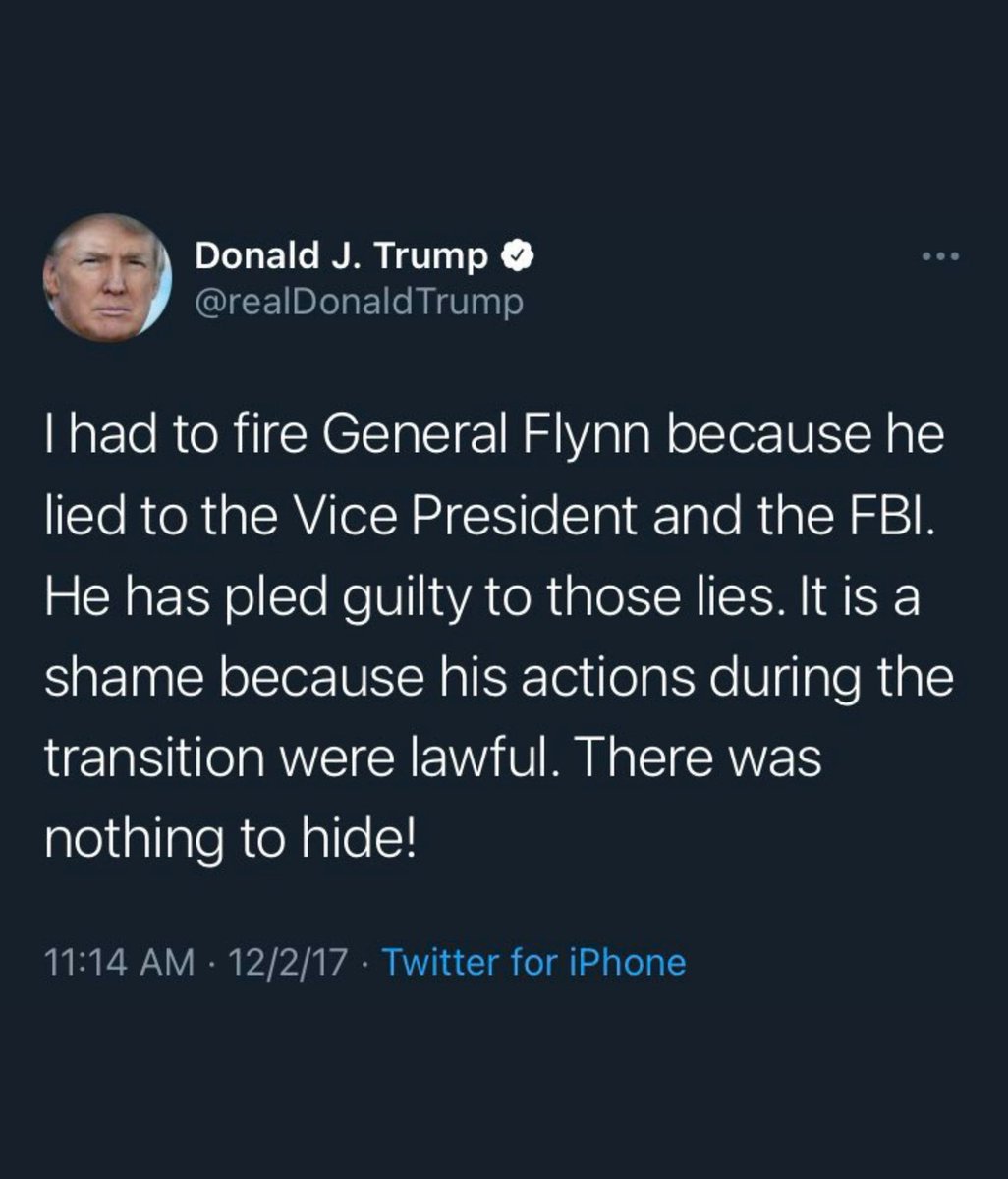Click the blue verified checkmark badge

[x=518, y=256]
